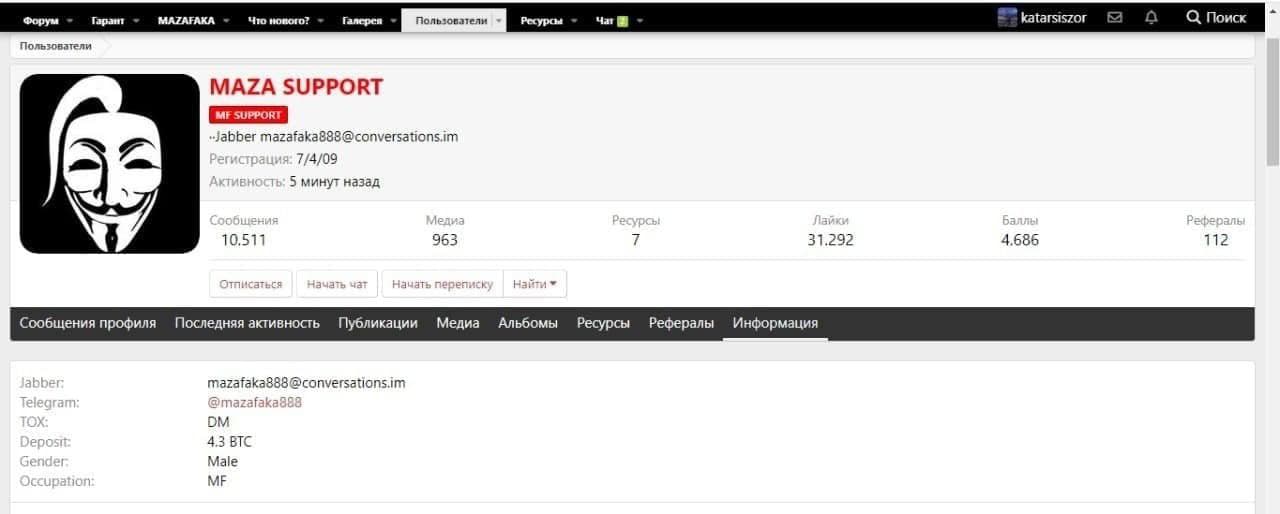Click the Отписаться button

click(x=251, y=284)
